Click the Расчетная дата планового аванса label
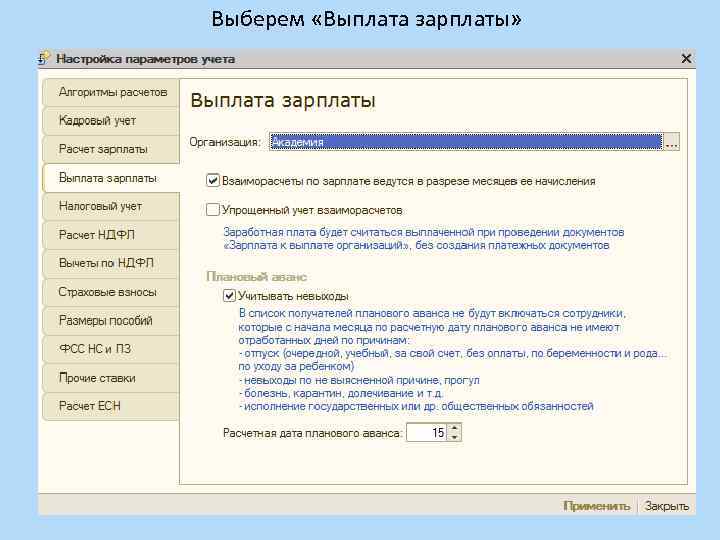 click(x=312, y=433)
